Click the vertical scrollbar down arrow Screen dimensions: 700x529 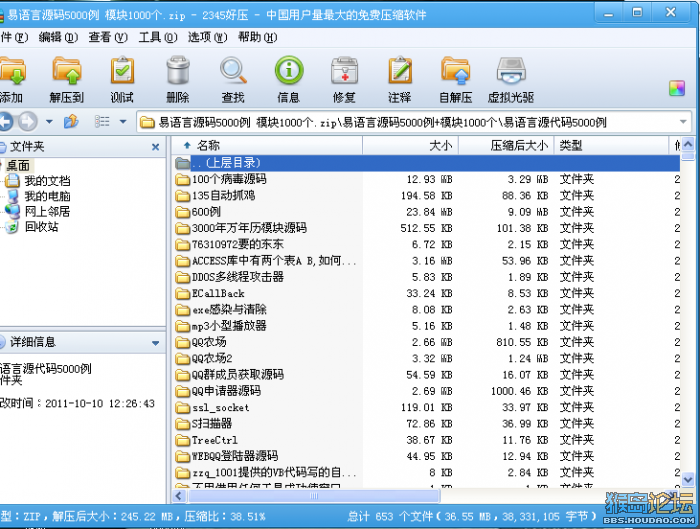coord(688,479)
